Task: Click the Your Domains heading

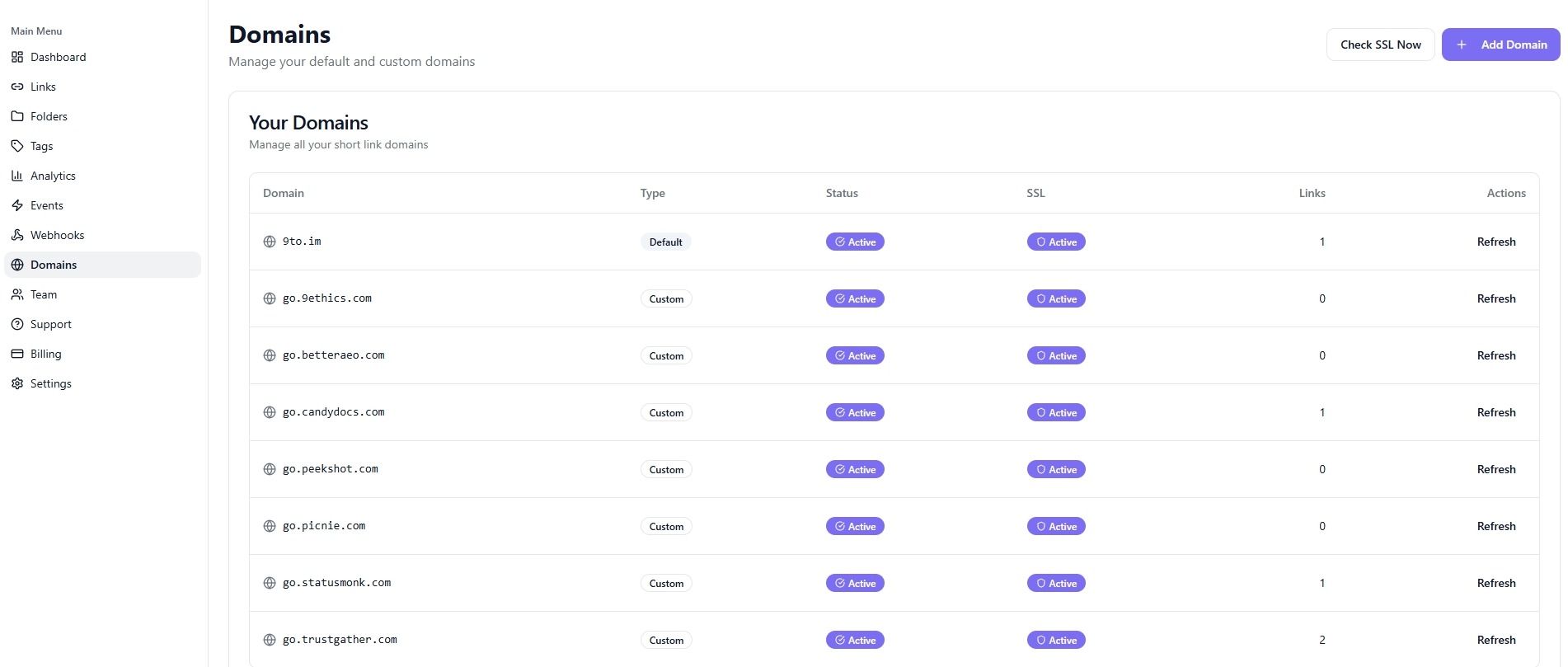Action: coord(308,123)
